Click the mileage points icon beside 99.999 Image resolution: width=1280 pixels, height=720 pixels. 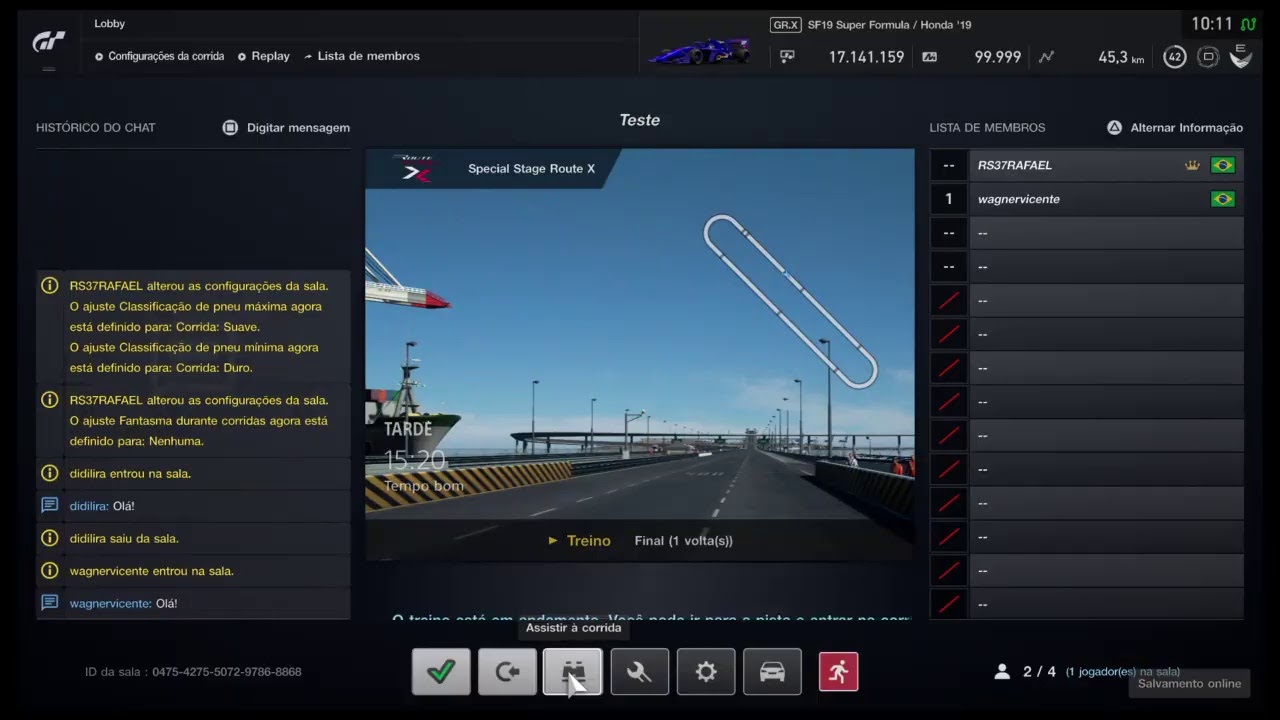(930, 57)
